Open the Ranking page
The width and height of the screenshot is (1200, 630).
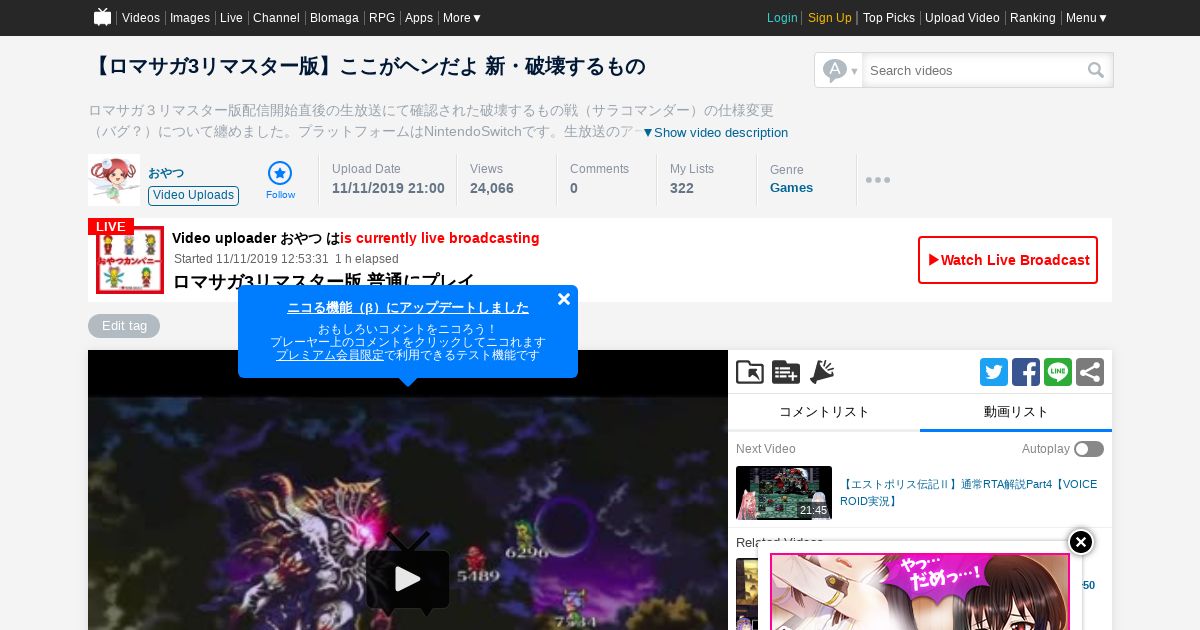[x=1033, y=18]
